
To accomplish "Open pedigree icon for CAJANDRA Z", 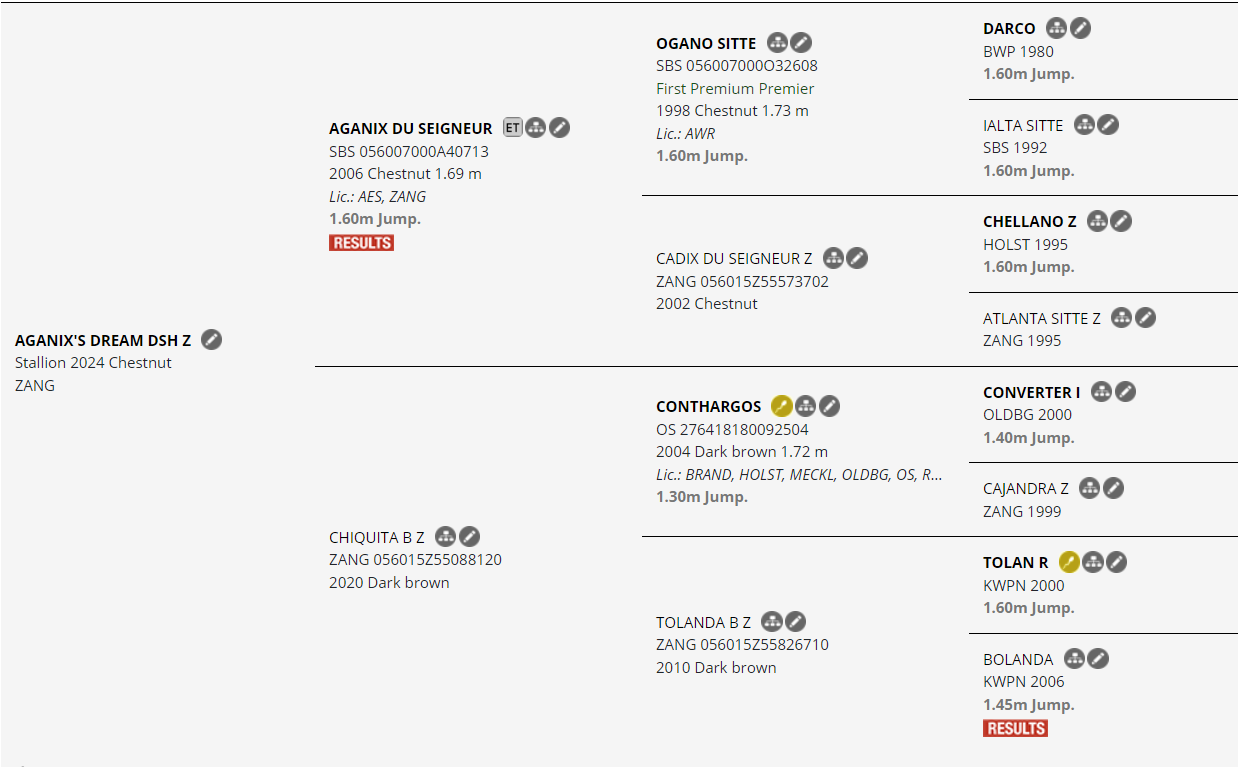I will pos(1089,489).
